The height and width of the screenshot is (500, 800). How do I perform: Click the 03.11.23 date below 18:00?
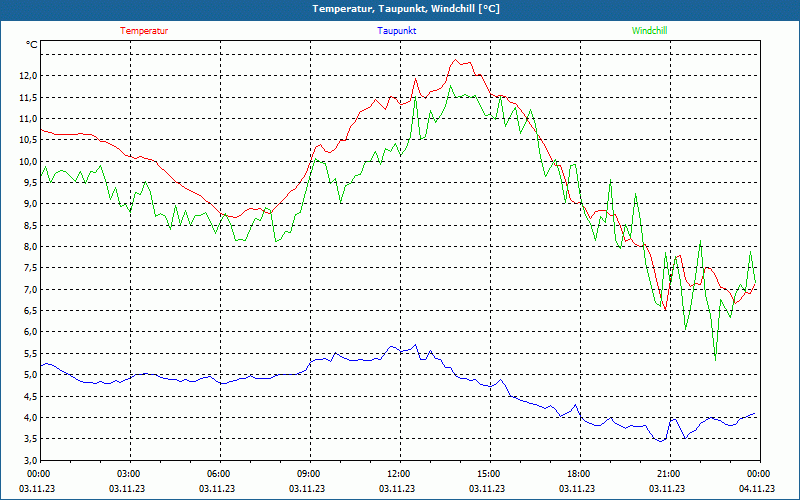point(577,488)
